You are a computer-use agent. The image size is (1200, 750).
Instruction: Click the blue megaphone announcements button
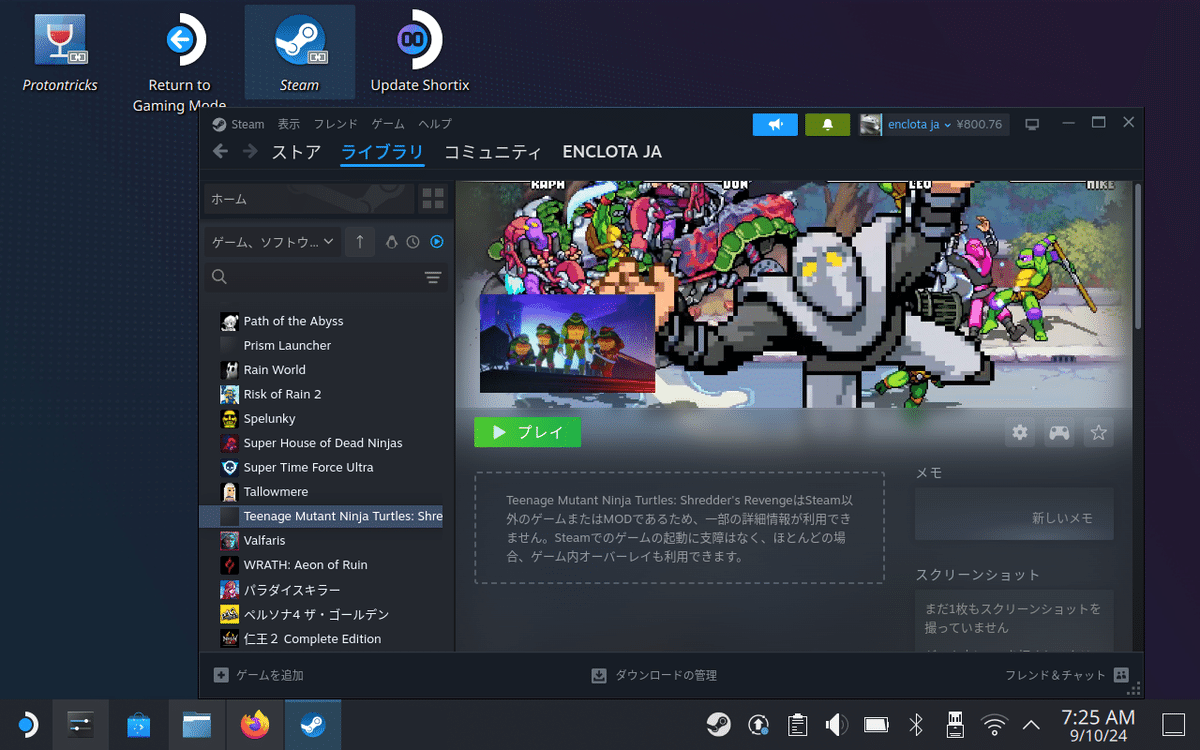point(775,124)
